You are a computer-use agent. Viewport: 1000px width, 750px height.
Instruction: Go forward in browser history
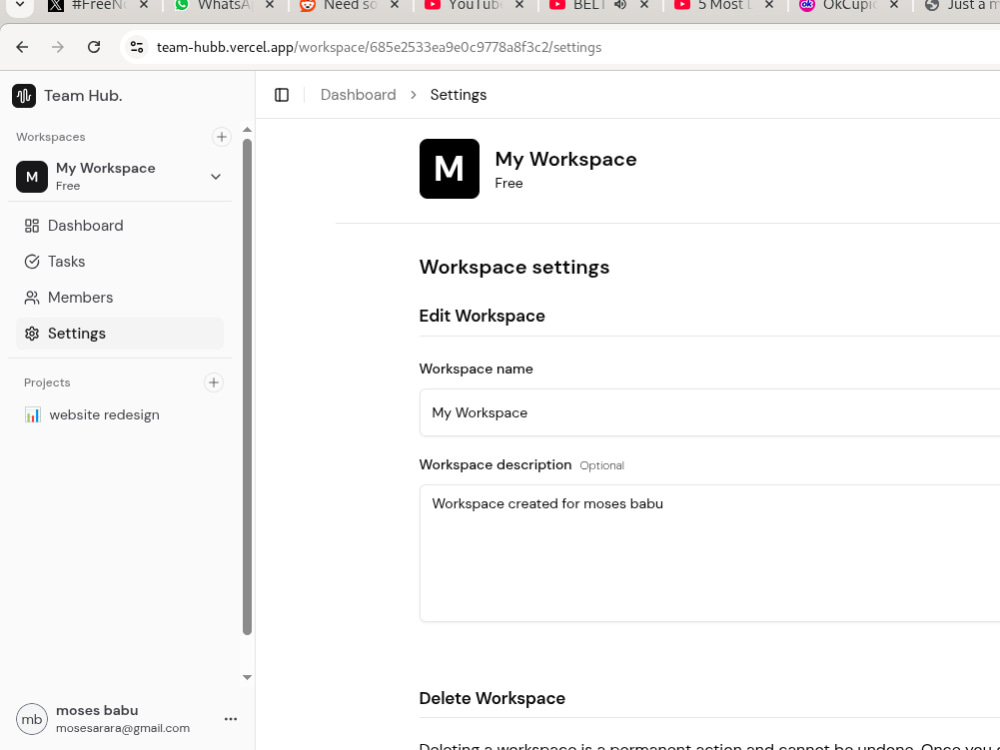(x=58, y=47)
